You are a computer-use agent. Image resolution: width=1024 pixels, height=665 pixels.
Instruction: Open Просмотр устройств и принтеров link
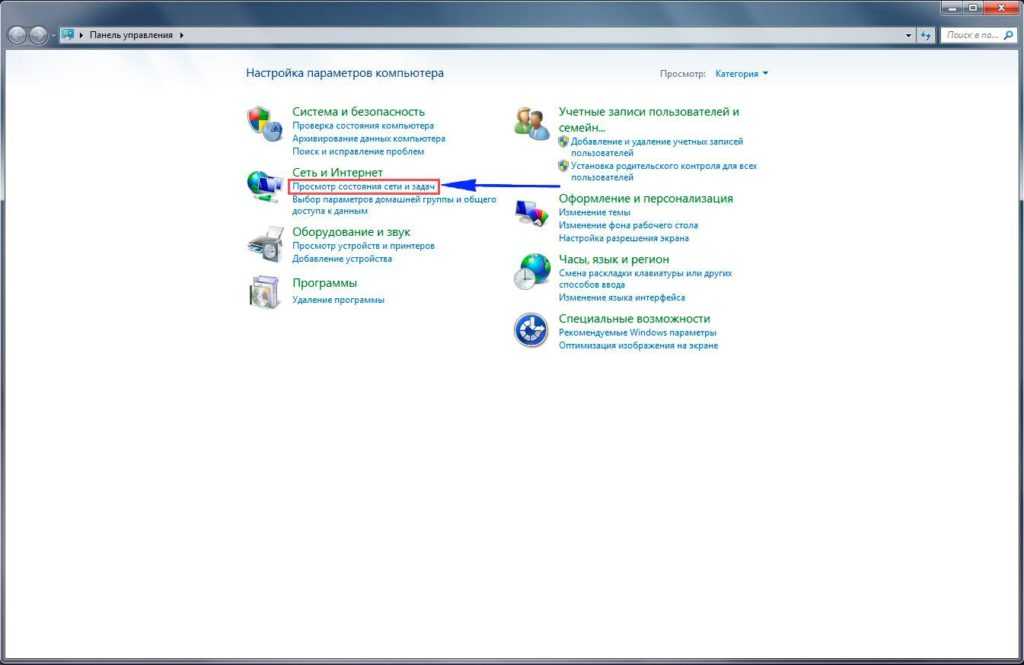point(364,246)
